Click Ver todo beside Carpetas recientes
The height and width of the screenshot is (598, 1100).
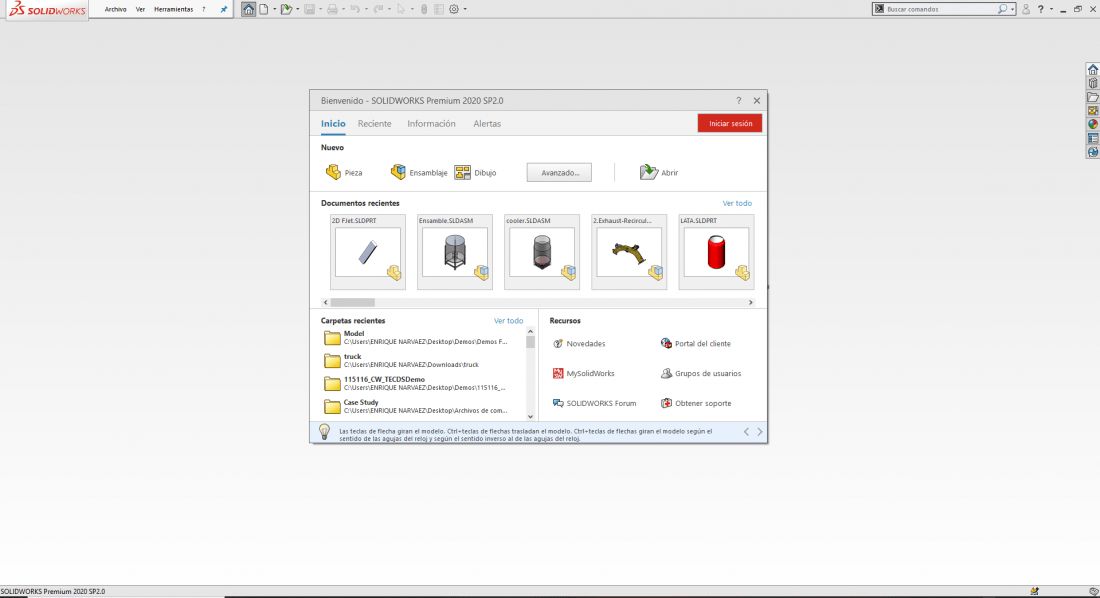508,321
